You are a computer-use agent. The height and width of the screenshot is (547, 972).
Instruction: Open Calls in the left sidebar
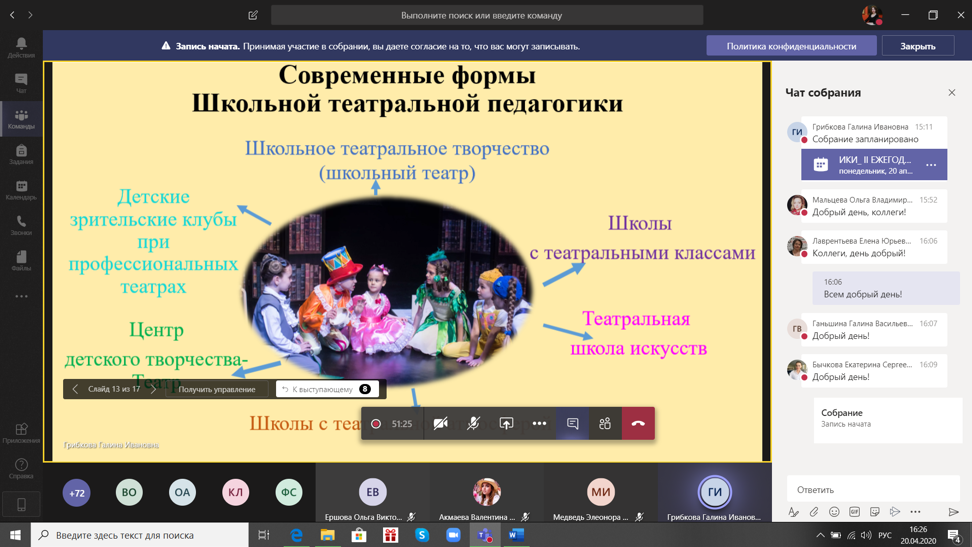[x=21, y=225]
